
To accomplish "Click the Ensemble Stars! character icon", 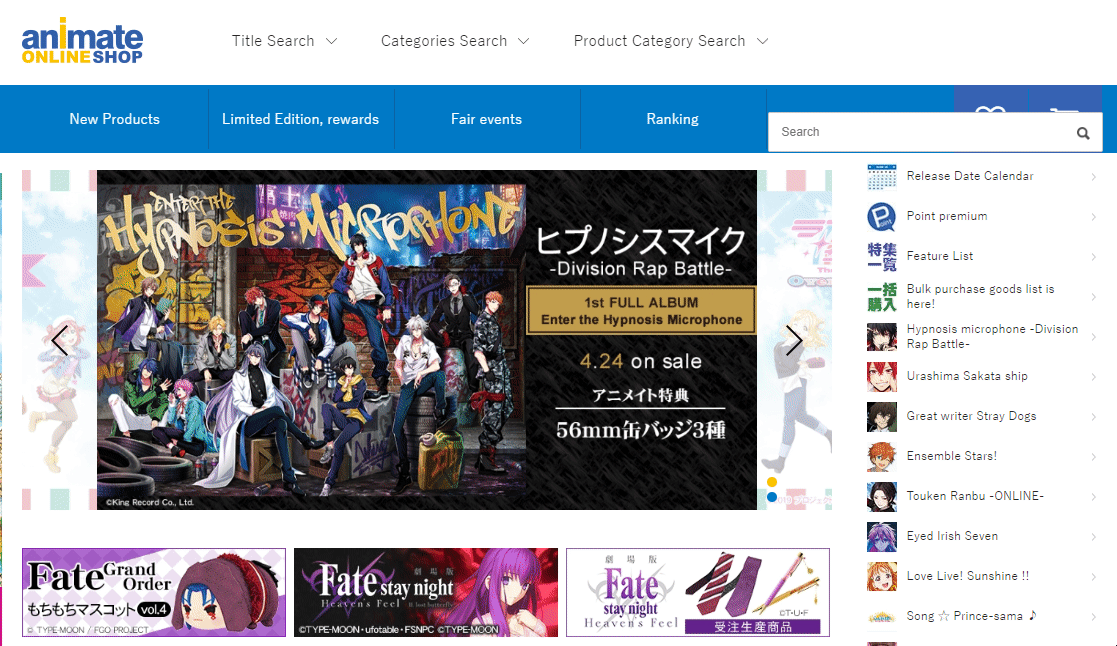I will pos(881,457).
